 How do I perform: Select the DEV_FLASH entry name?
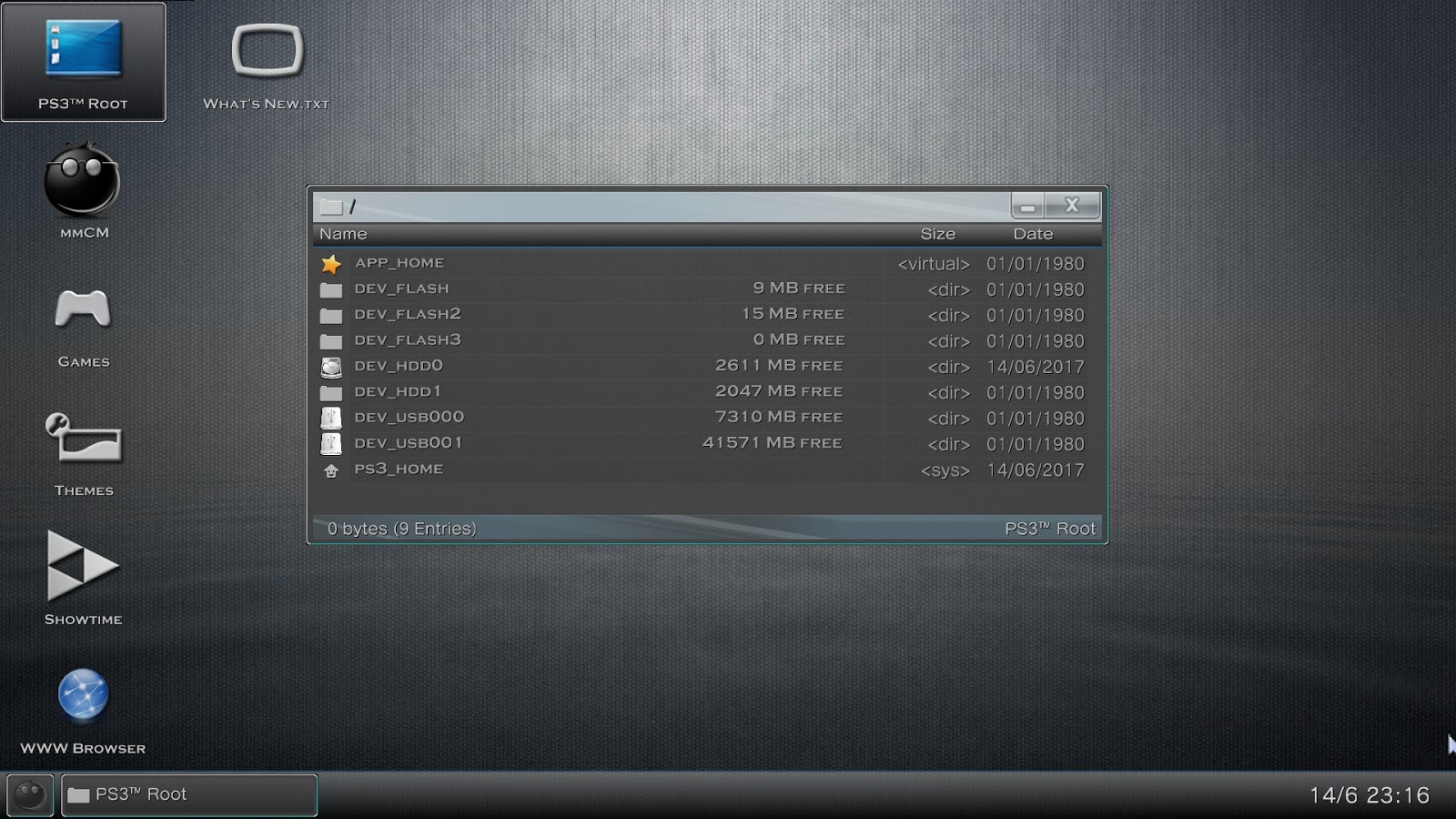[x=401, y=288]
